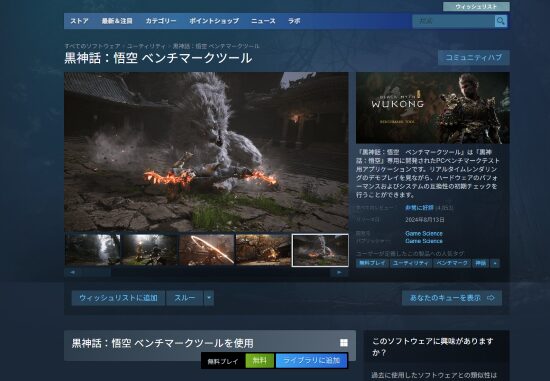The height and width of the screenshot is (381, 550).
Task: Open the ニュース tab
Action: point(263,21)
